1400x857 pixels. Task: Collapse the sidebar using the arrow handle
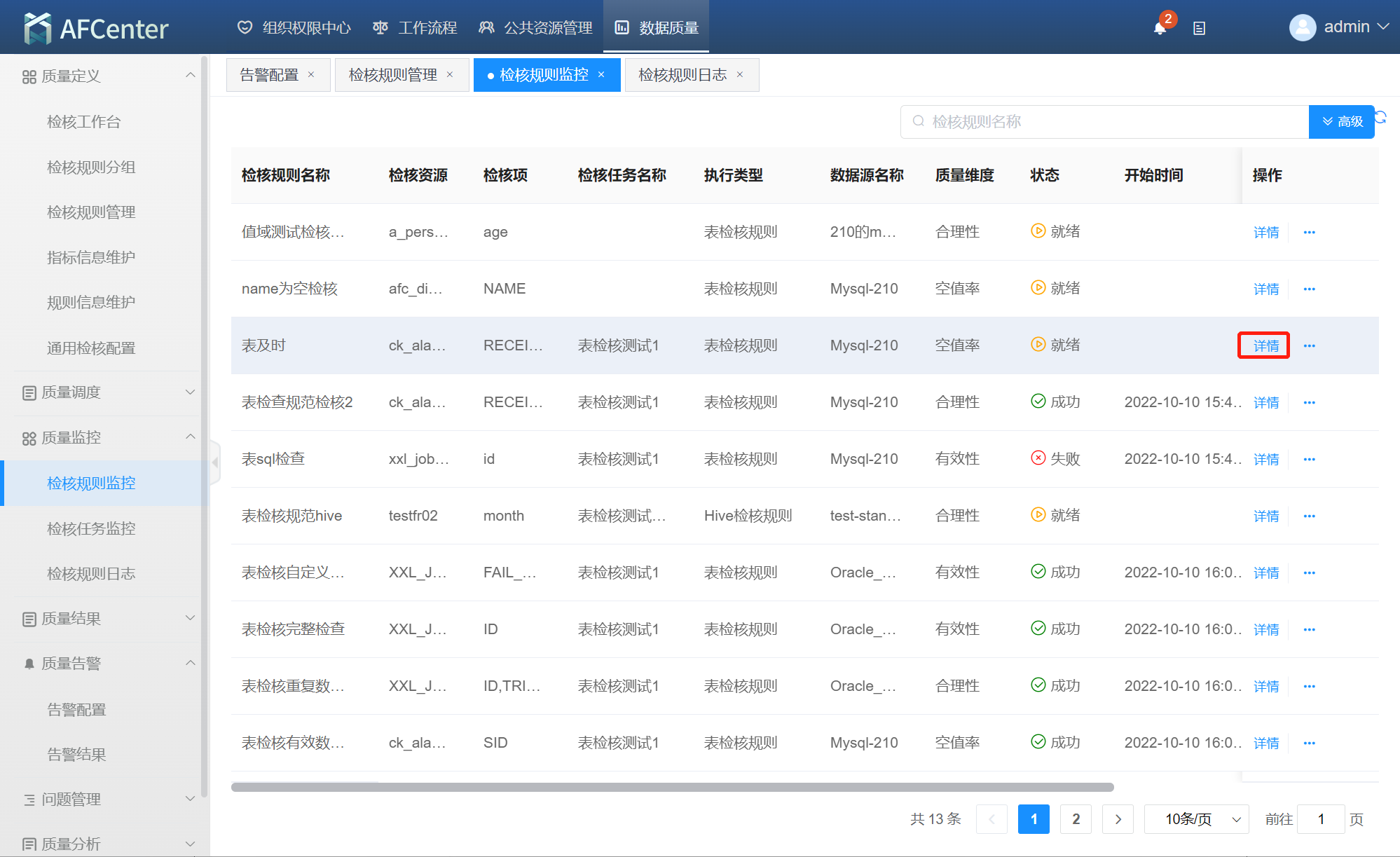(x=215, y=462)
